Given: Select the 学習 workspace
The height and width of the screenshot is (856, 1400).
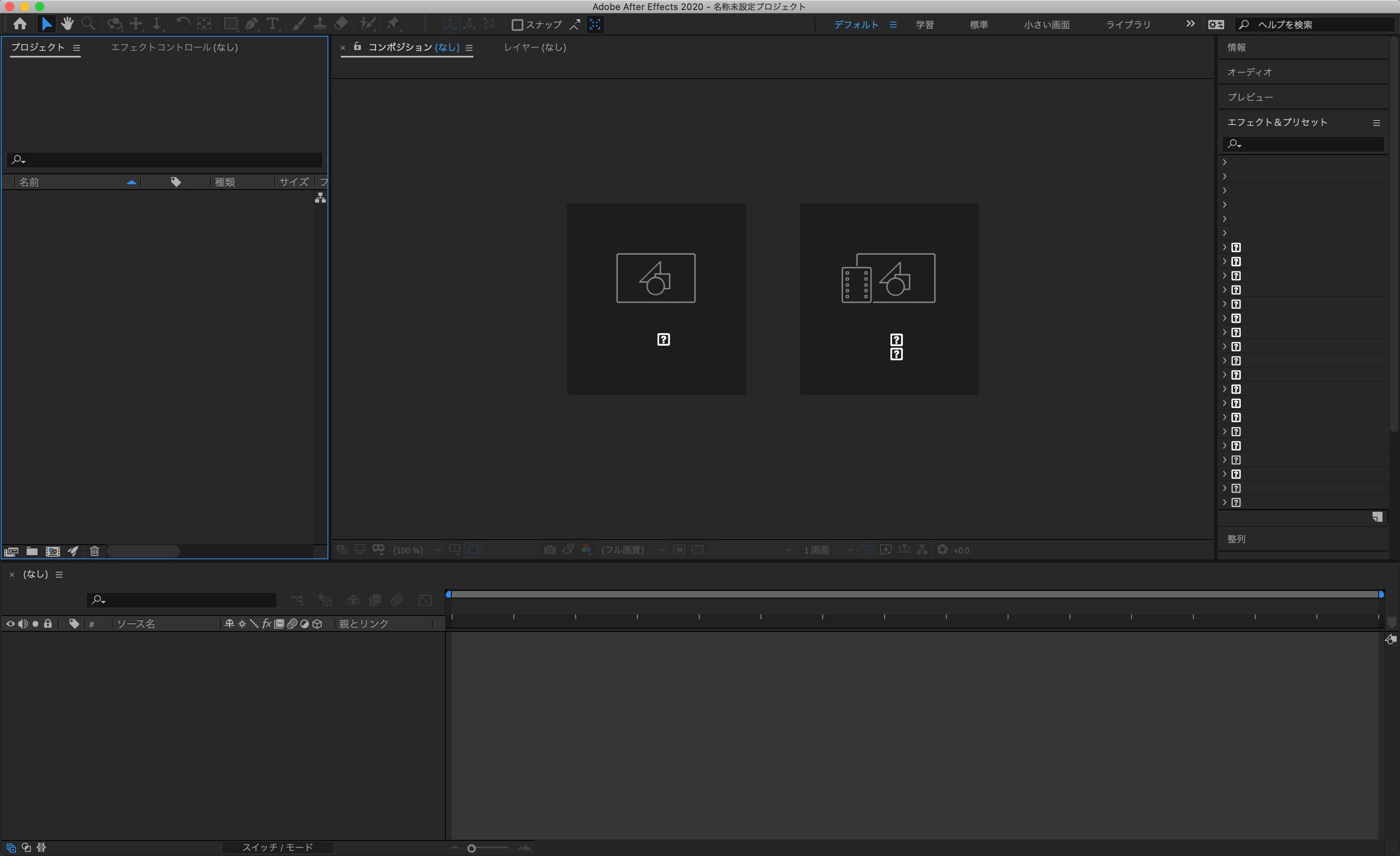Looking at the screenshot, I should (925, 25).
